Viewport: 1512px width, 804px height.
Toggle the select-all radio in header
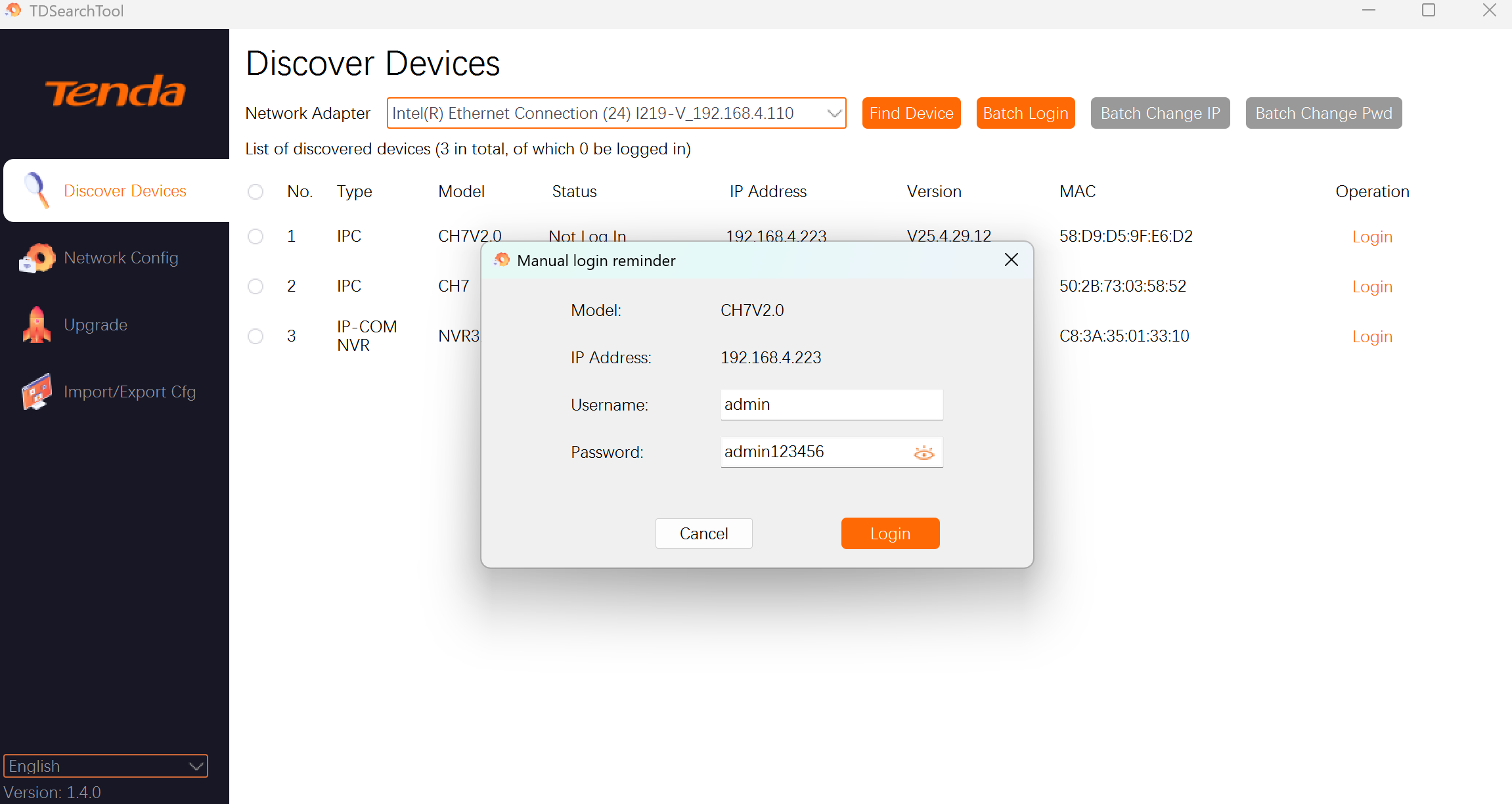pos(256,192)
